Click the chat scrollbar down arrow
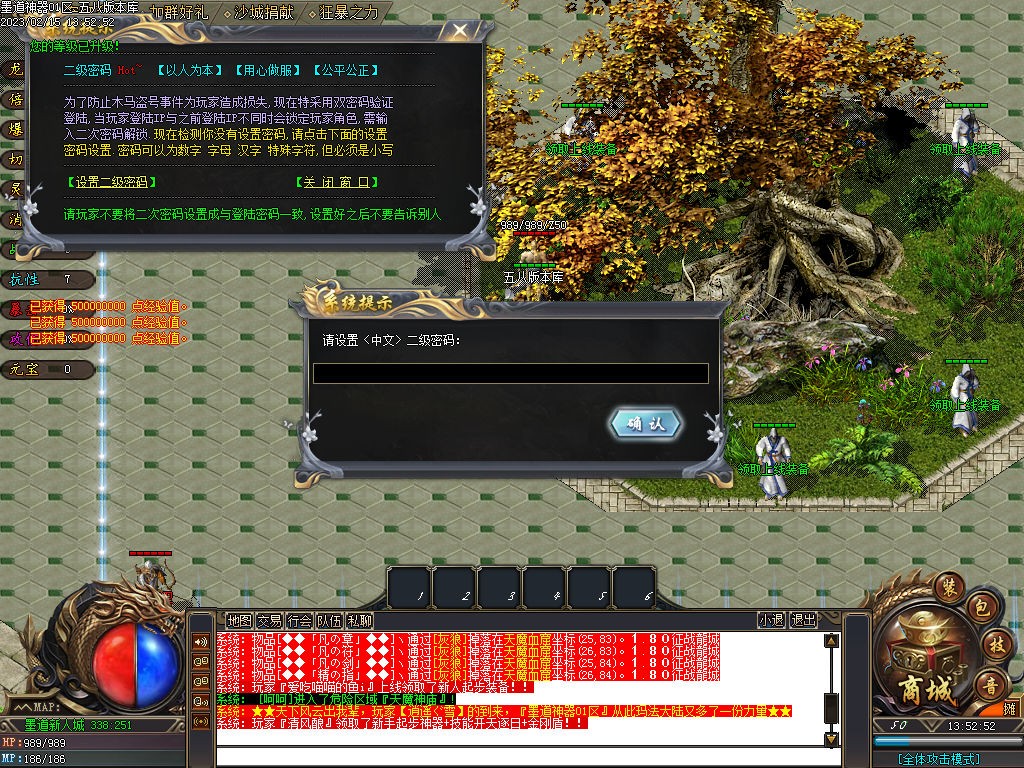 (x=831, y=739)
